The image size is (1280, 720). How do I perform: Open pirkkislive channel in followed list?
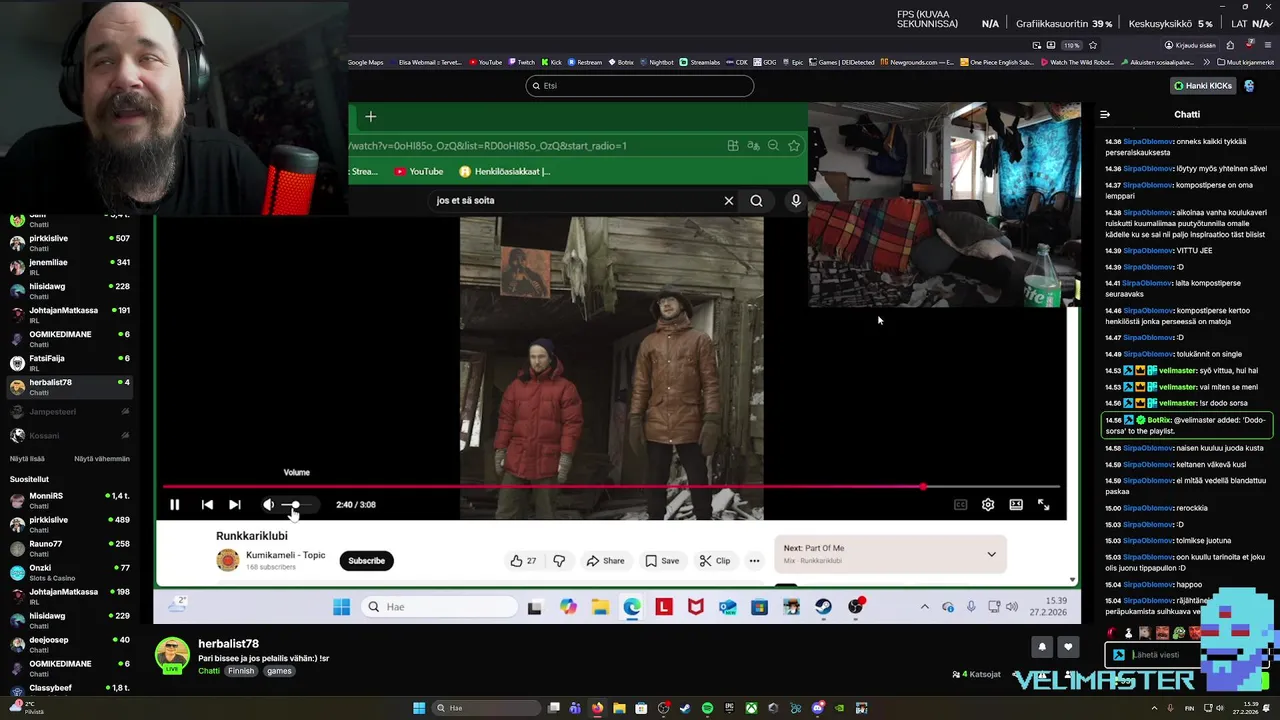coord(68,243)
